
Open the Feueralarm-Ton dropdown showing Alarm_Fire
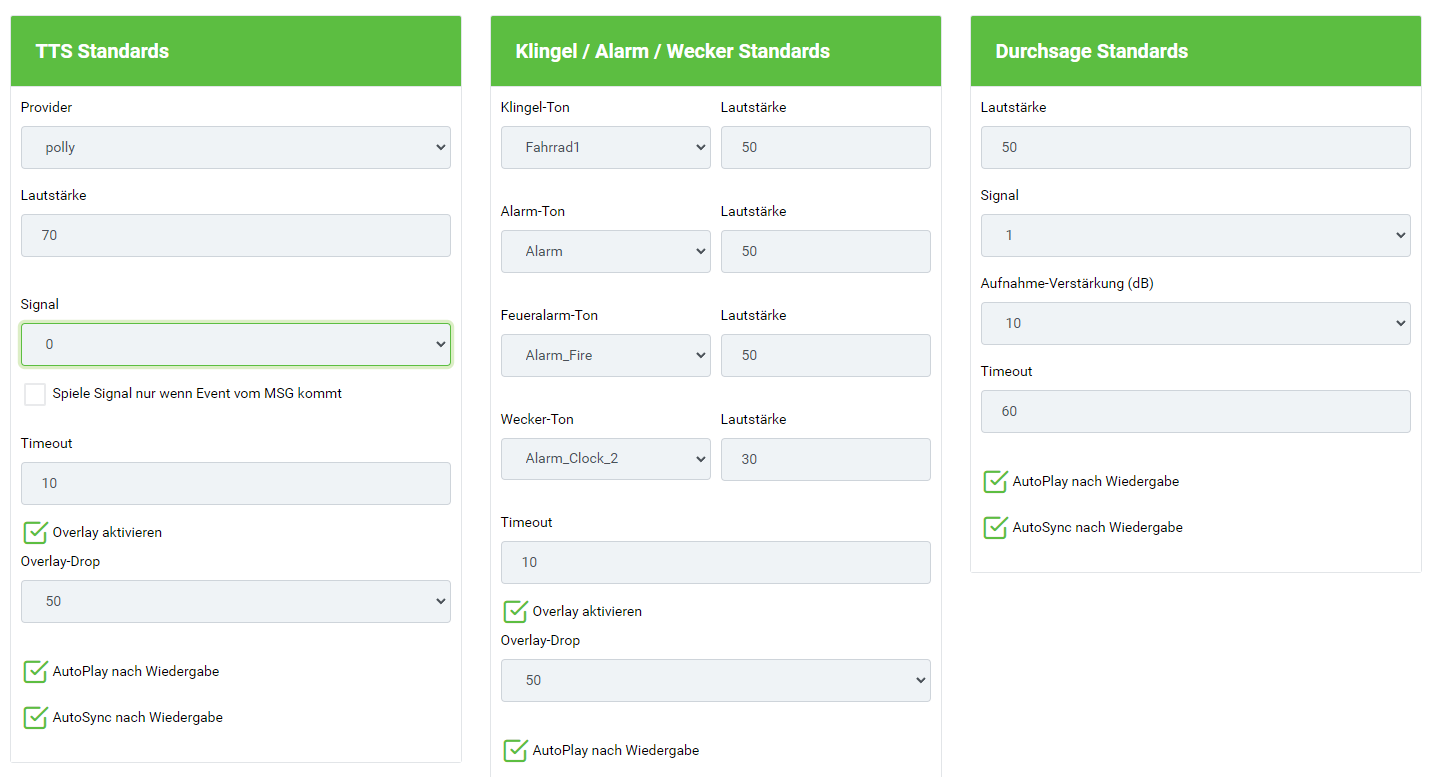tap(605, 355)
